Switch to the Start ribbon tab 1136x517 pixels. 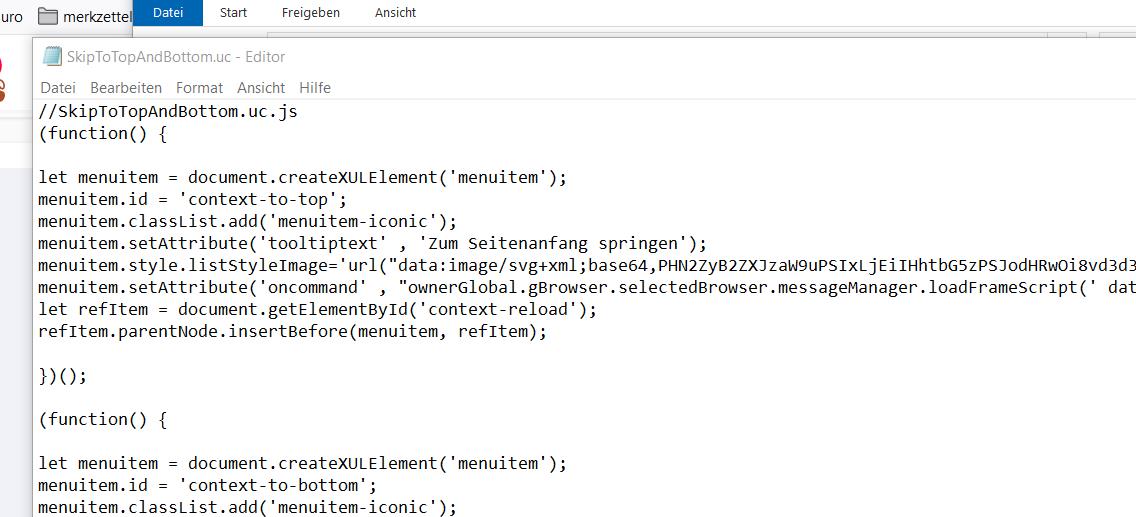tap(234, 13)
